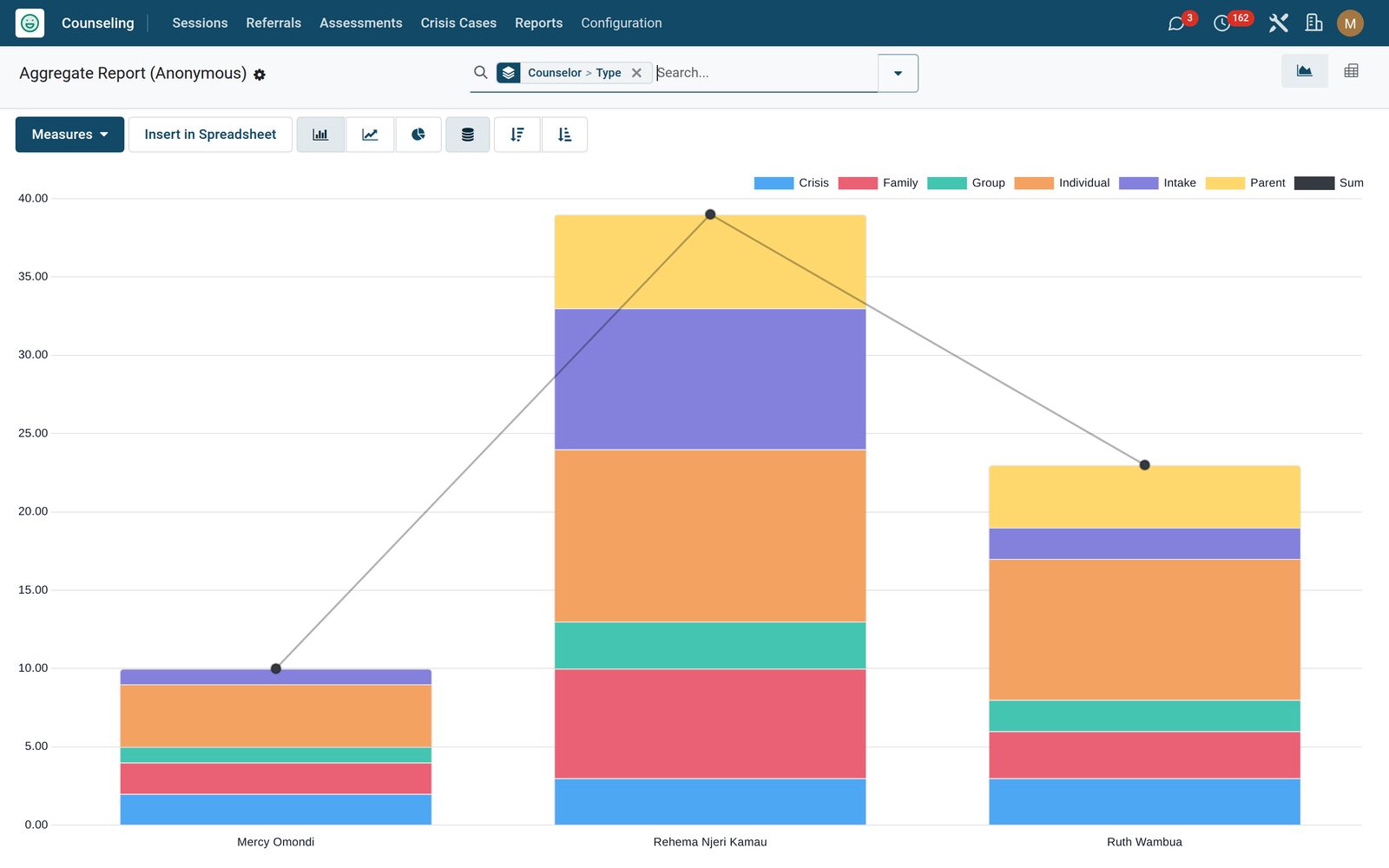The height and width of the screenshot is (868, 1389).
Task: Open discuss messages icon with 3 badge
Action: tap(1176, 23)
